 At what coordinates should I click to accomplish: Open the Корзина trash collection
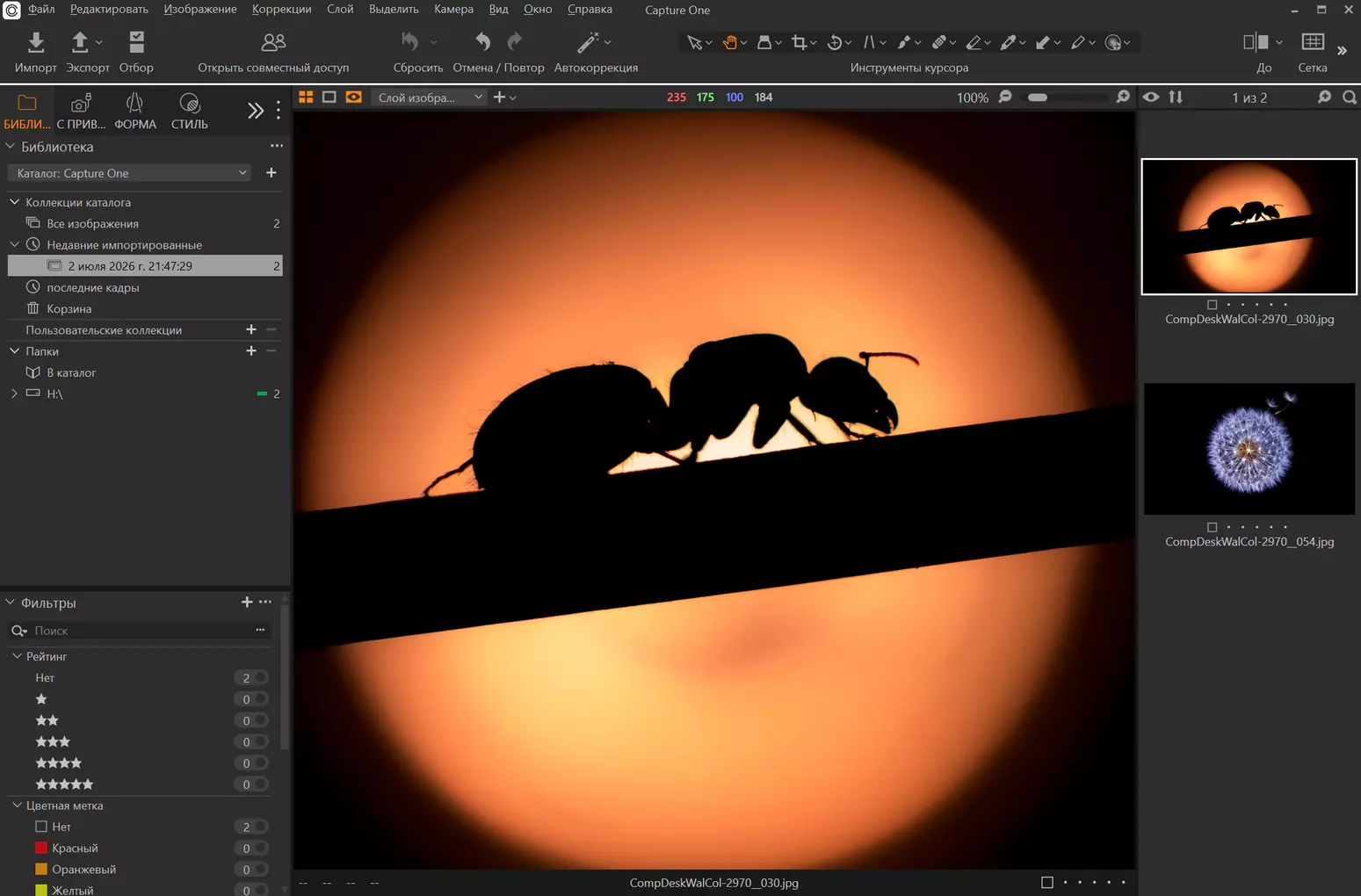coord(69,308)
